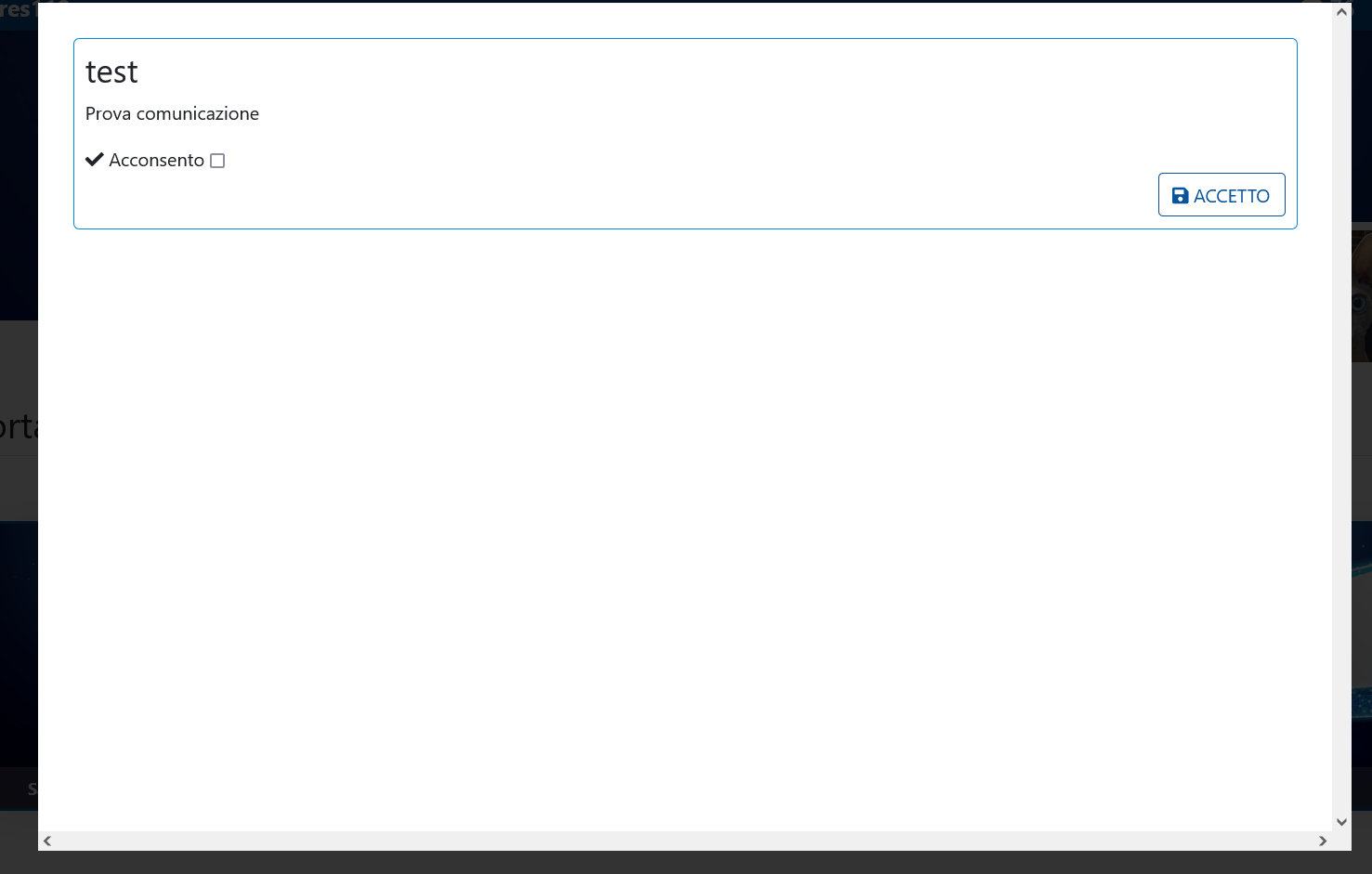The height and width of the screenshot is (874, 1372).
Task: Click the "Prova comunicazione" text
Action: pos(172,114)
